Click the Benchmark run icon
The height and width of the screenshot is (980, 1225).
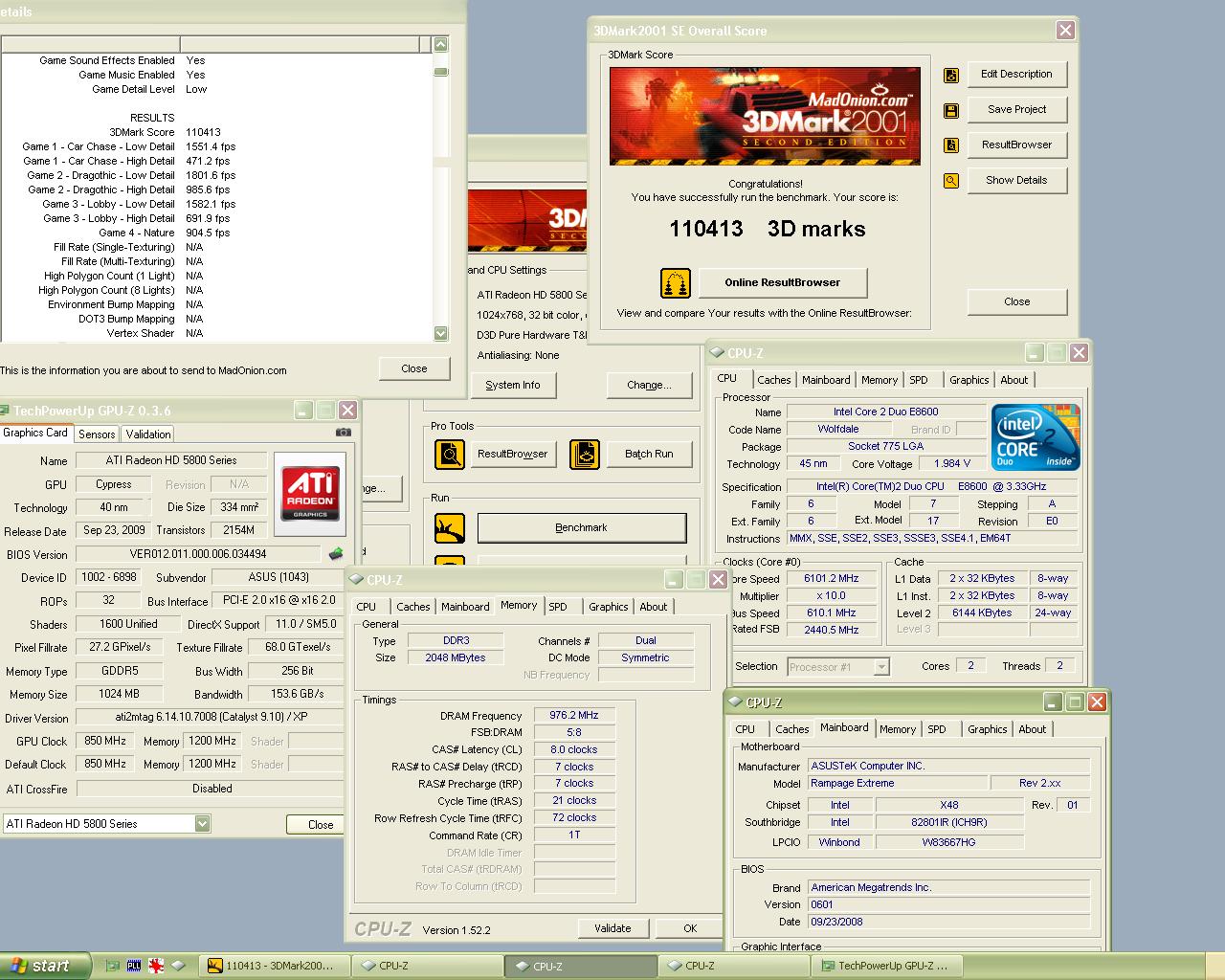tap(450, 527)
